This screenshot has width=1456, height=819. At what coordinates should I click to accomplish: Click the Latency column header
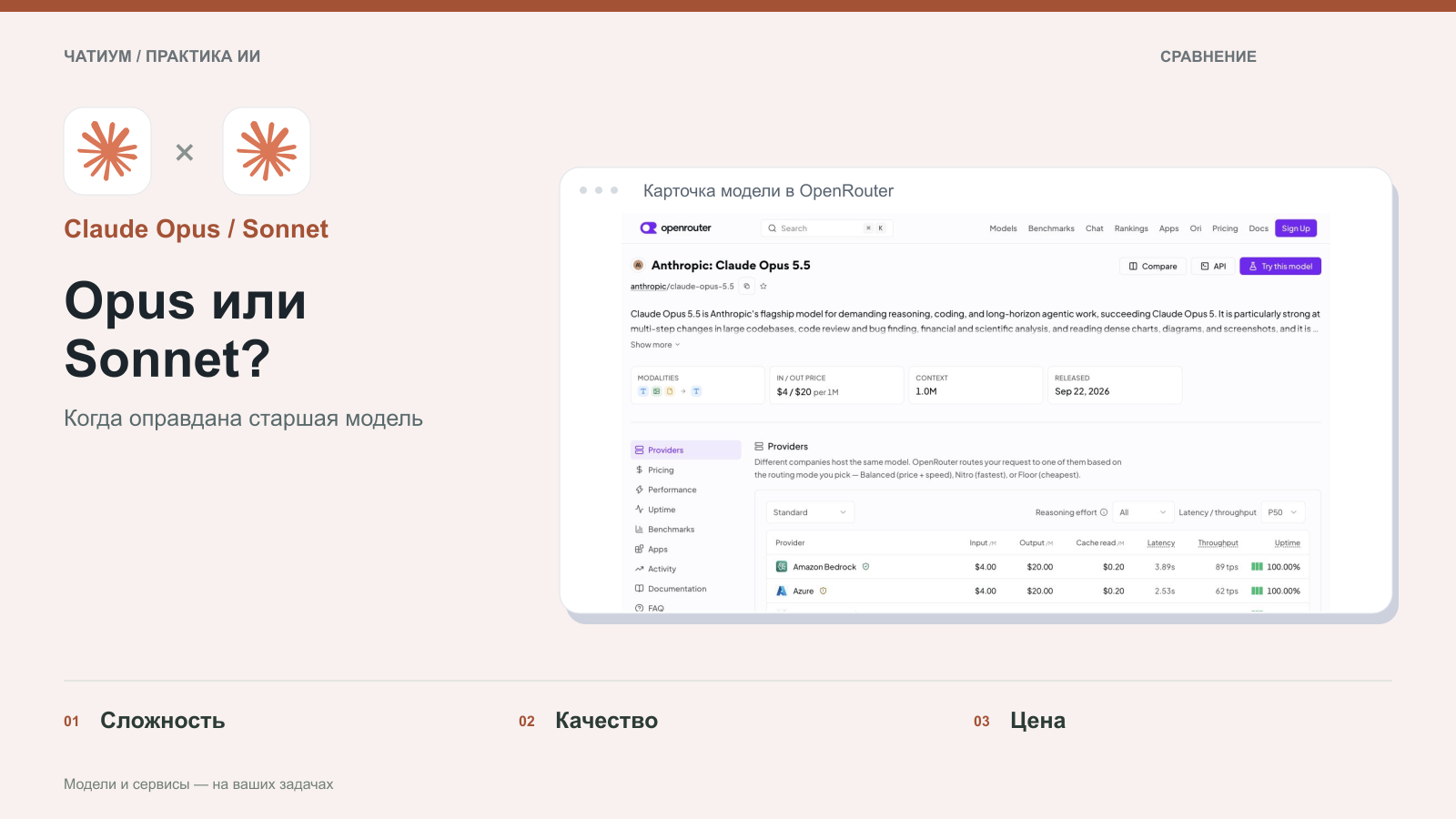[1161, 543]
